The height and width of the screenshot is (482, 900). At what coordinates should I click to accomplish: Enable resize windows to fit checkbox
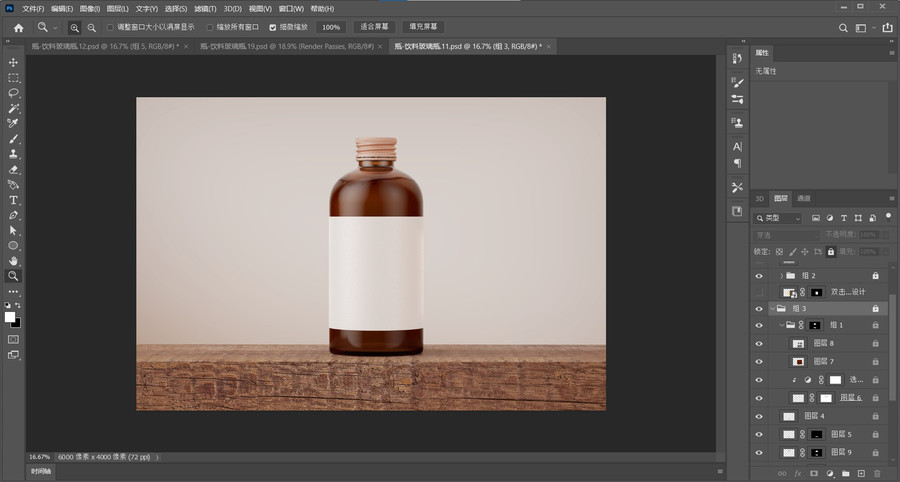click(x=110, y=27)
